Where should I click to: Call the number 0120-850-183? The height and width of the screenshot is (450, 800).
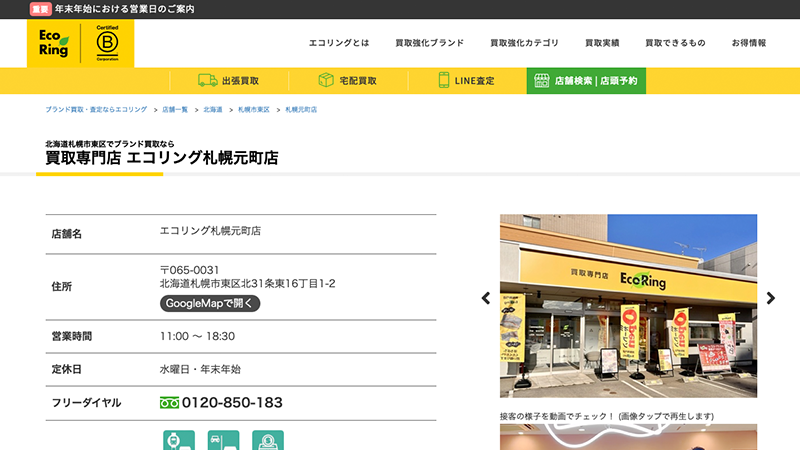coord(232,403)
